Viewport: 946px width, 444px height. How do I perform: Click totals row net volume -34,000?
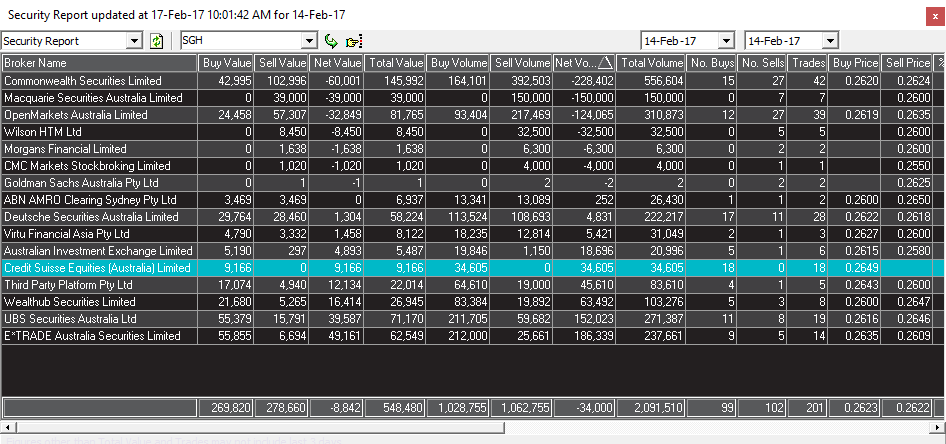tap(584, 408)
